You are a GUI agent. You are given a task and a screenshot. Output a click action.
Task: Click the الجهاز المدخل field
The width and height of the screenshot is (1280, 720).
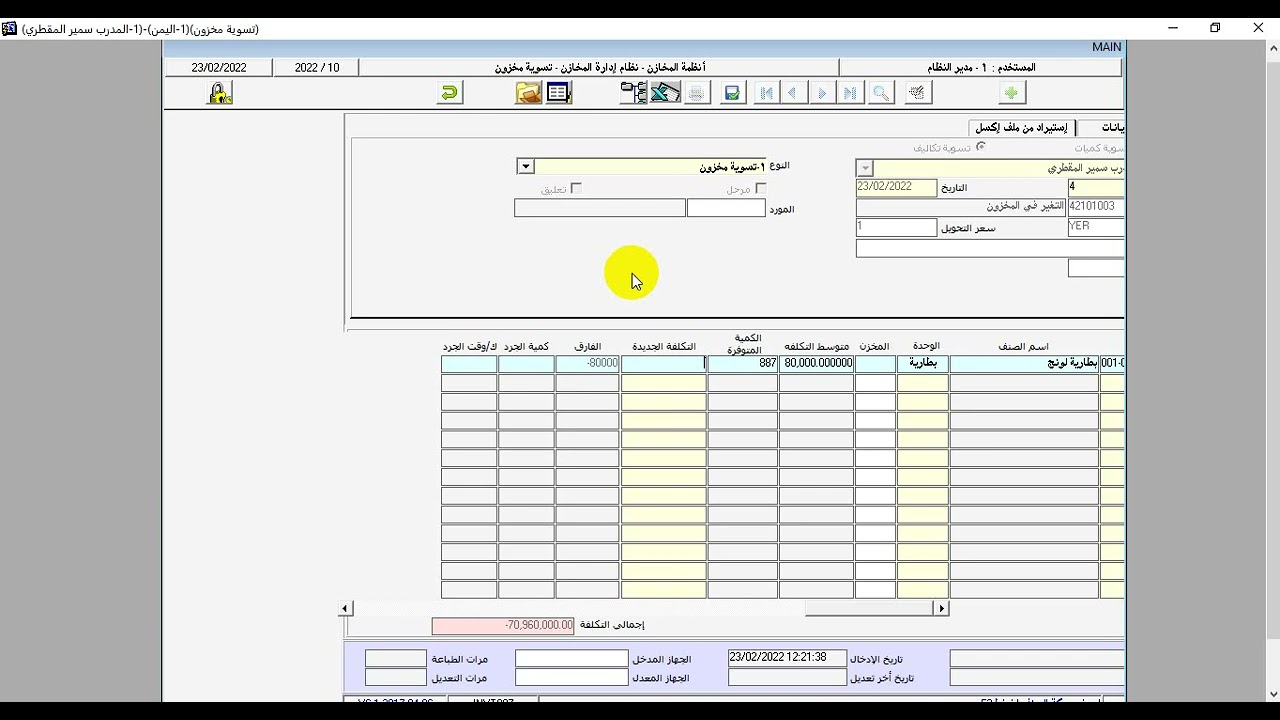click(x=571, y=659)
